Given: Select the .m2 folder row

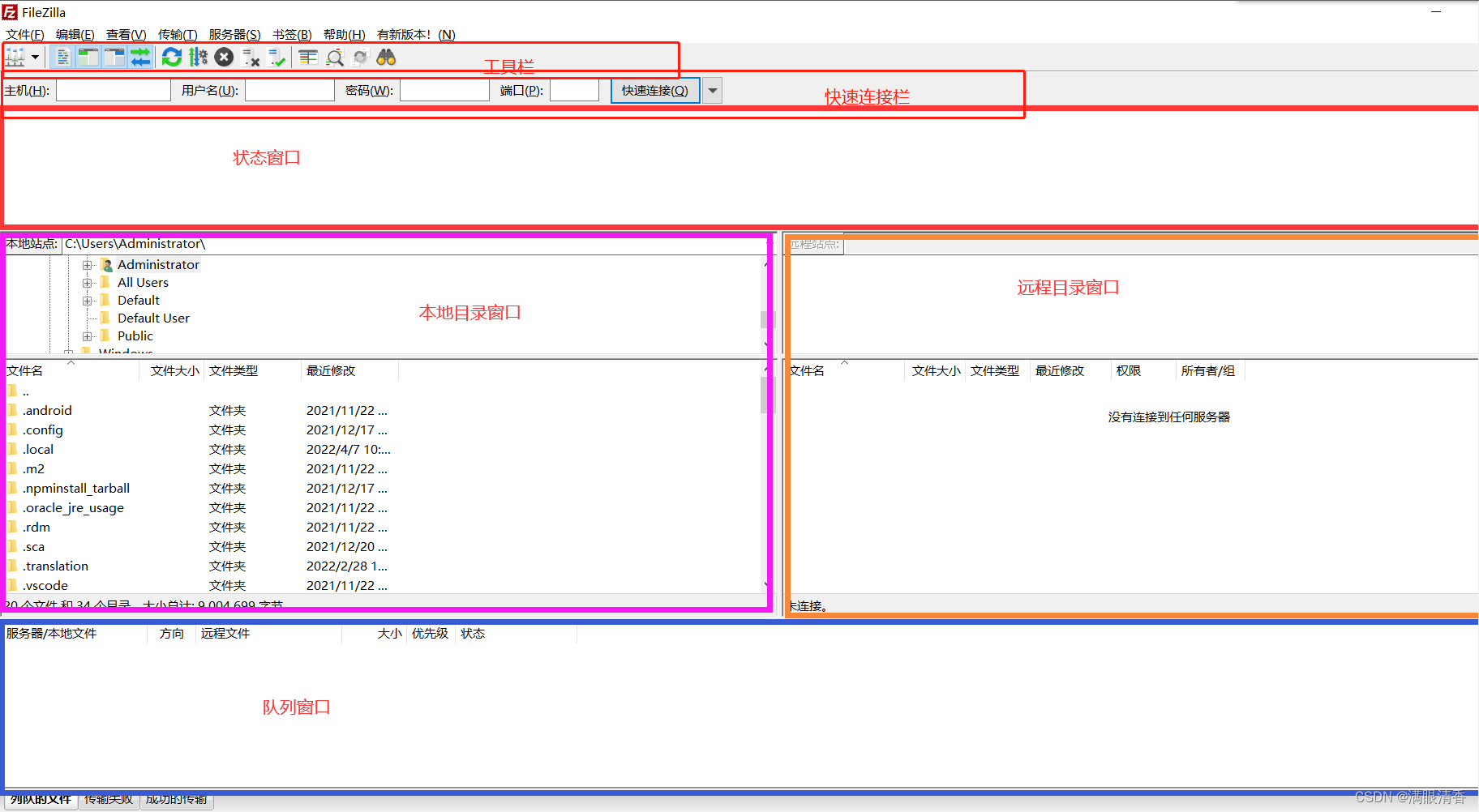Looking at the screenshot, I should [x=381, y=469].
